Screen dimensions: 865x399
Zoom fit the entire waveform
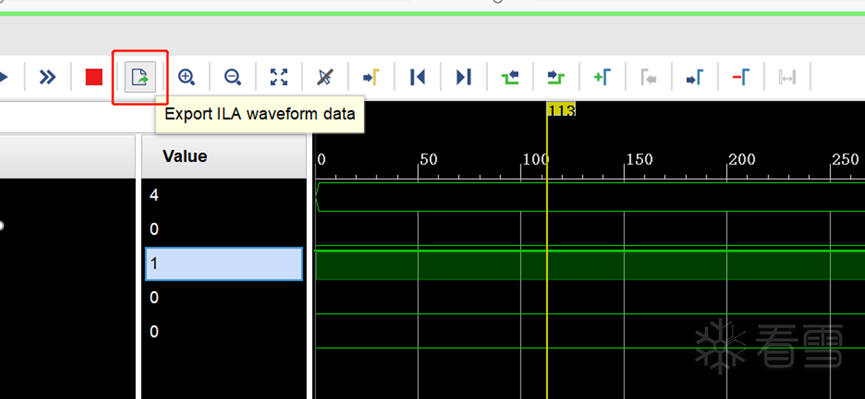279,77
